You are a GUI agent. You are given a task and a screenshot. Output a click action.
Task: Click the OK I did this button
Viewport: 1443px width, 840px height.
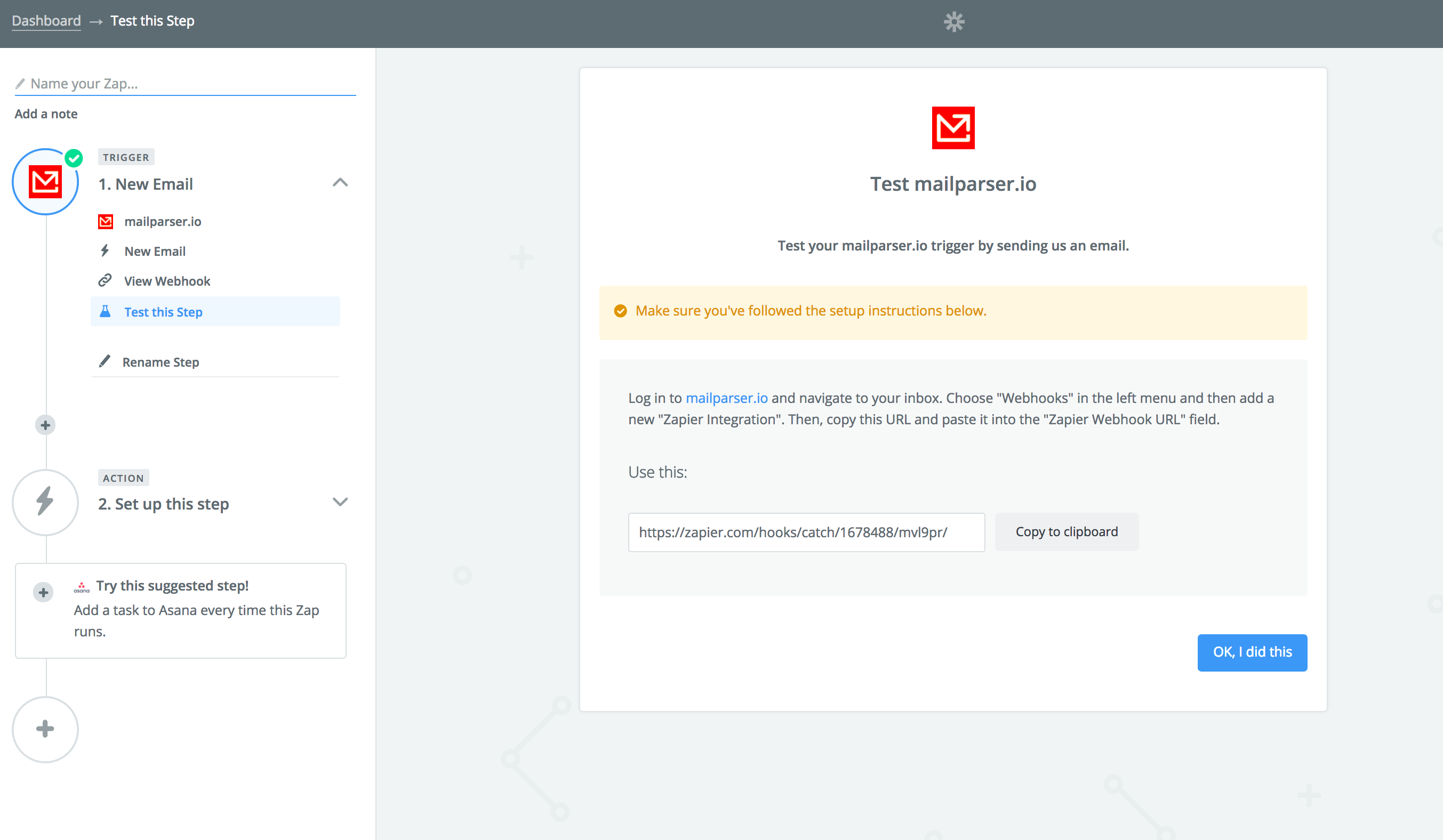[x=1252, y=651]
